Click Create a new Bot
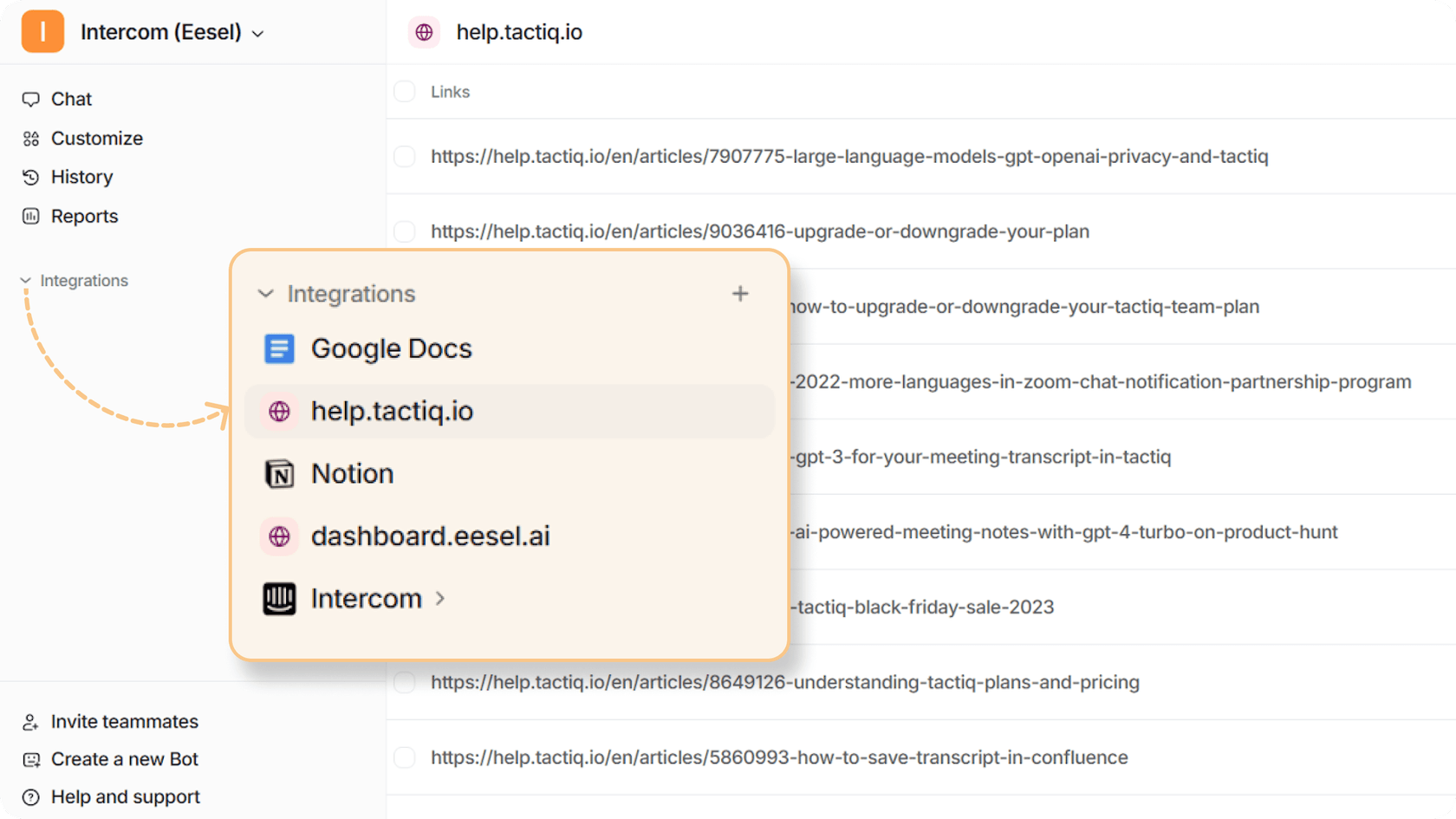This screenshot has width=1456, height=819. pos(124,759)
